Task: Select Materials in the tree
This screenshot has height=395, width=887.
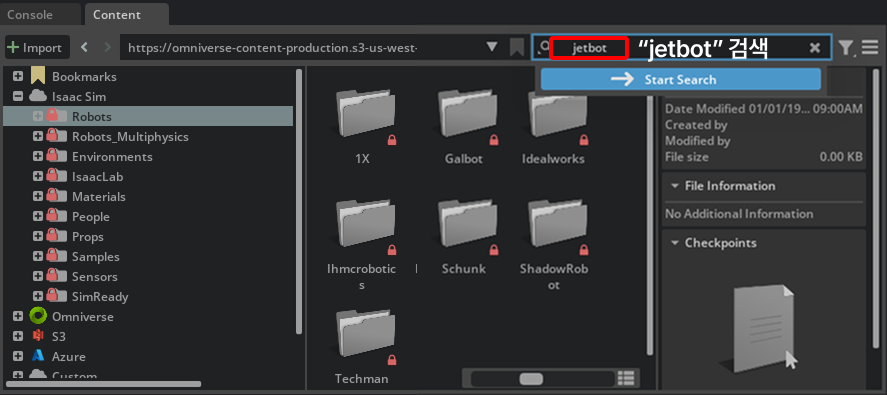Action: 98,196
